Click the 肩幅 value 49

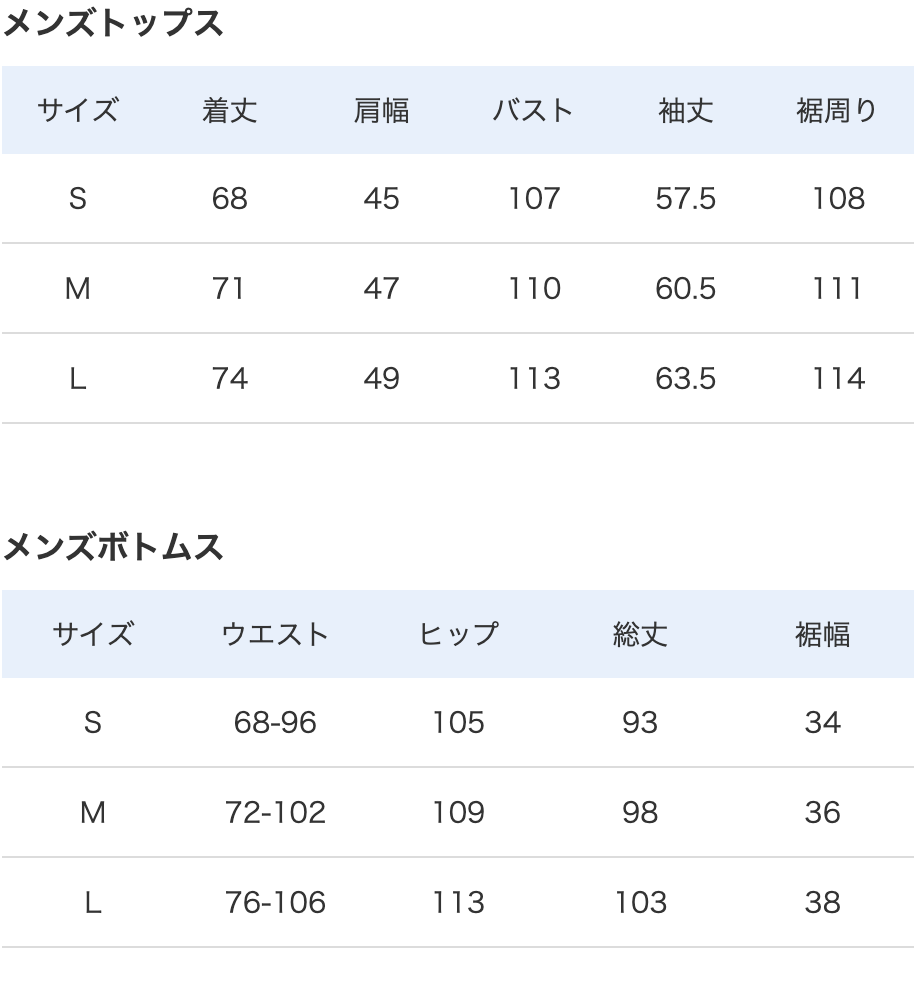[x=381, y=379]
